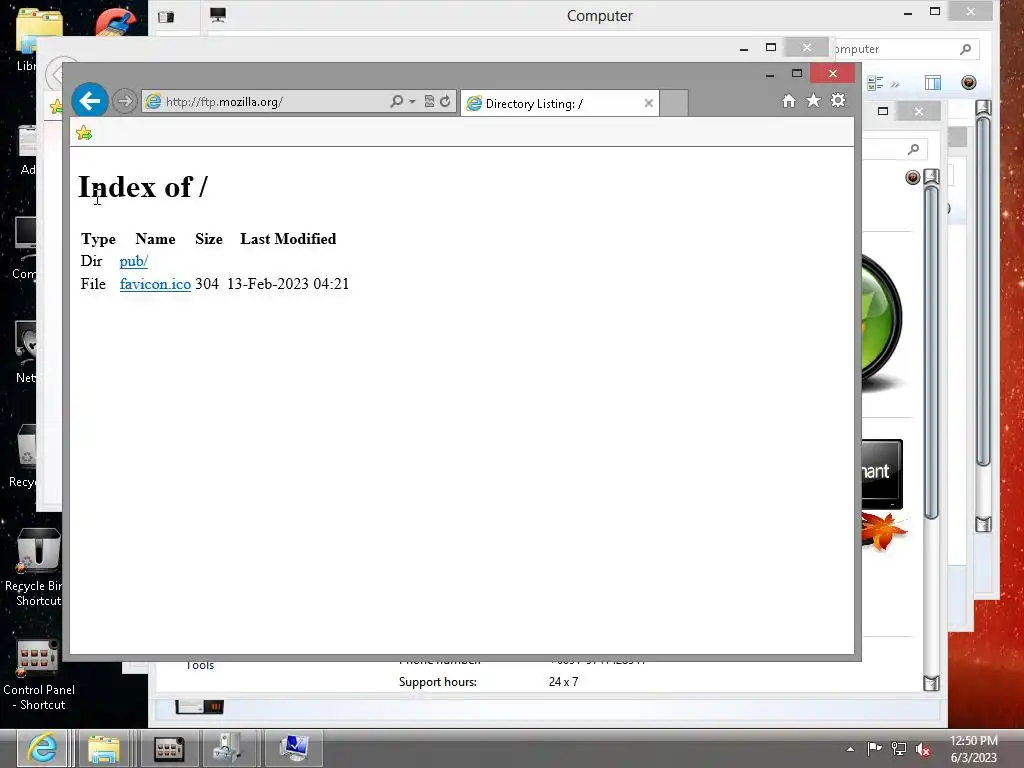Open Control Panel Shortcut desktop icon
This screenshot has width=1024, height=768.
tap(38, 676)
